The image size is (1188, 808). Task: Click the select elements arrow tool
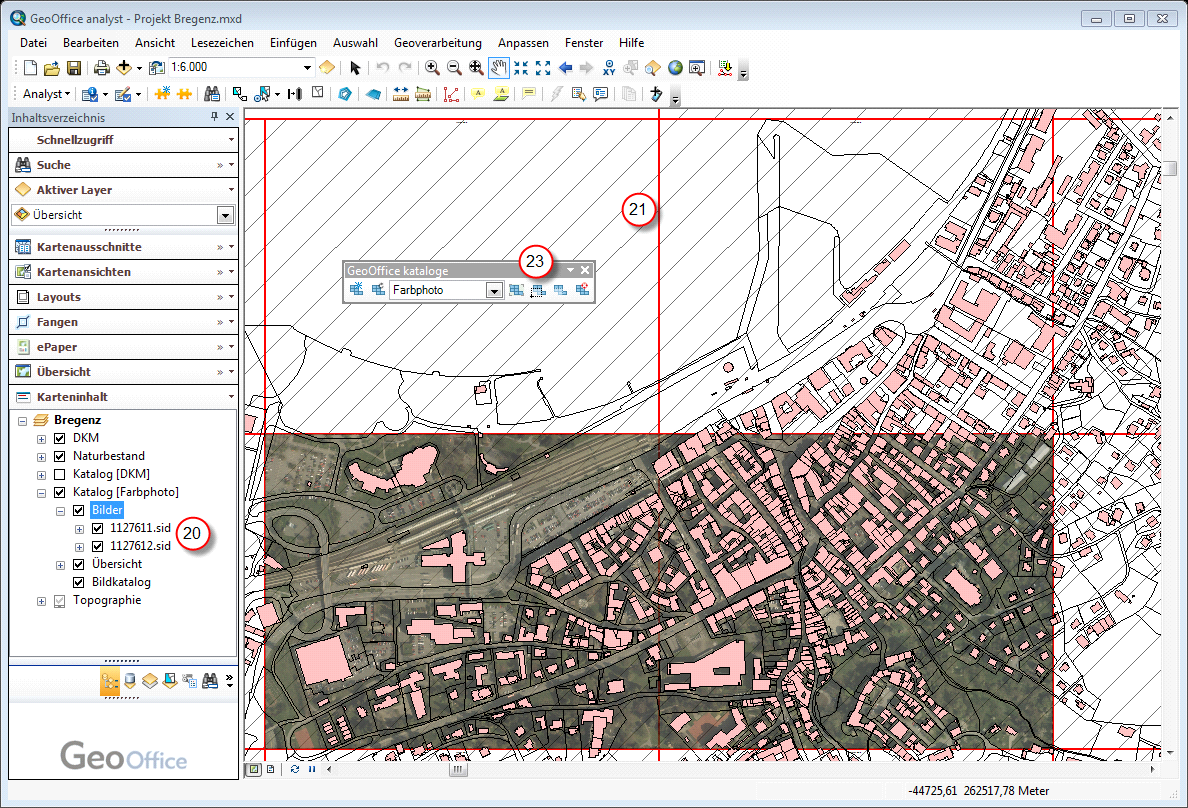click(355, 68)
